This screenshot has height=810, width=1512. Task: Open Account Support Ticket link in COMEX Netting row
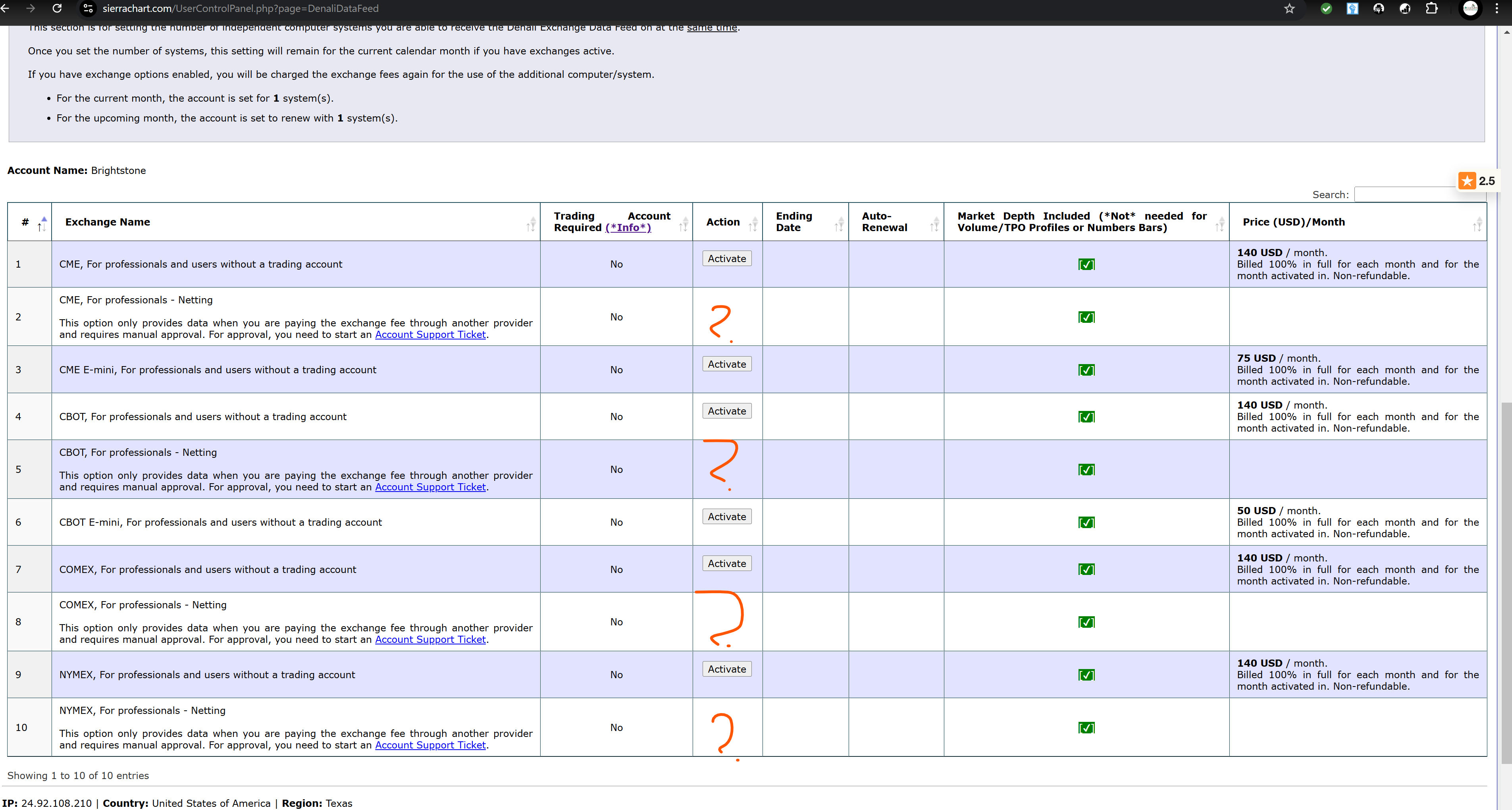pyautogui.click(x=430, y=639)
